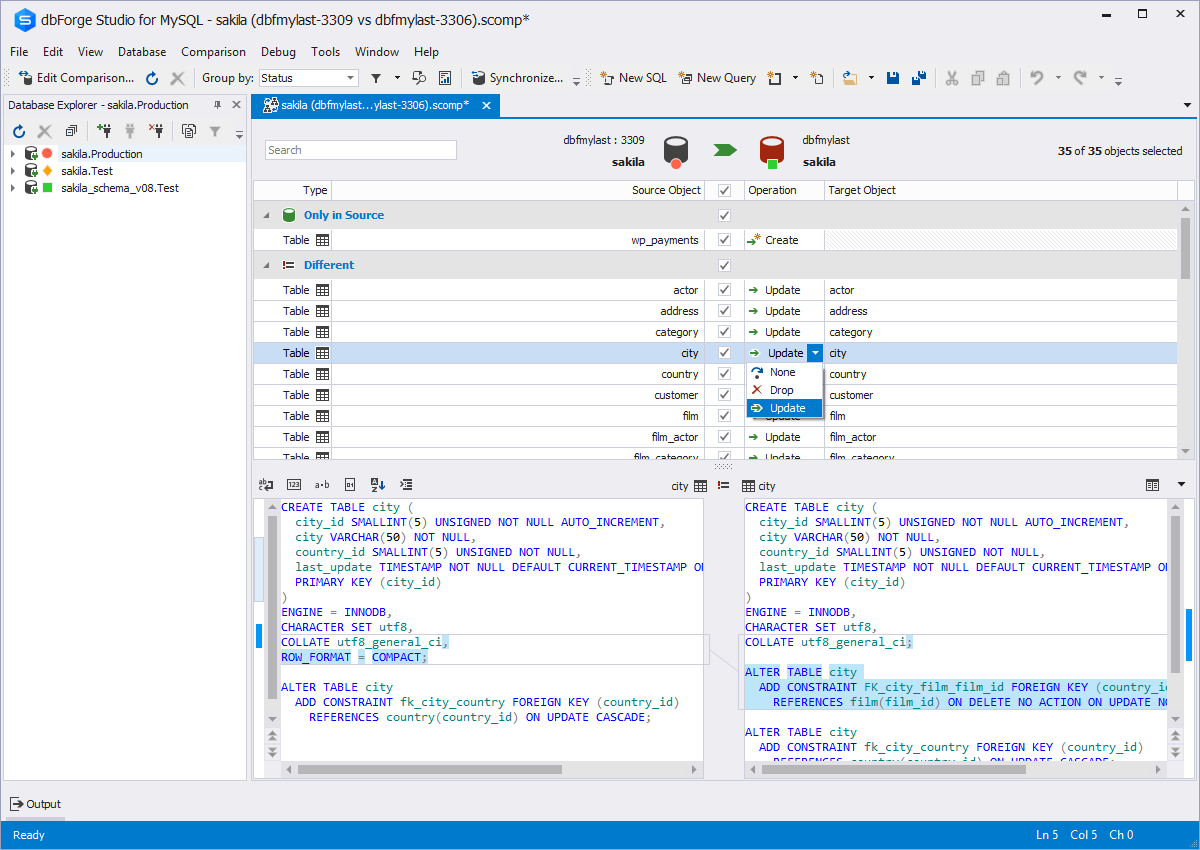Click the New Query toolbar icon
Viewport: 1200px width, 850px height.
[717, 78]
